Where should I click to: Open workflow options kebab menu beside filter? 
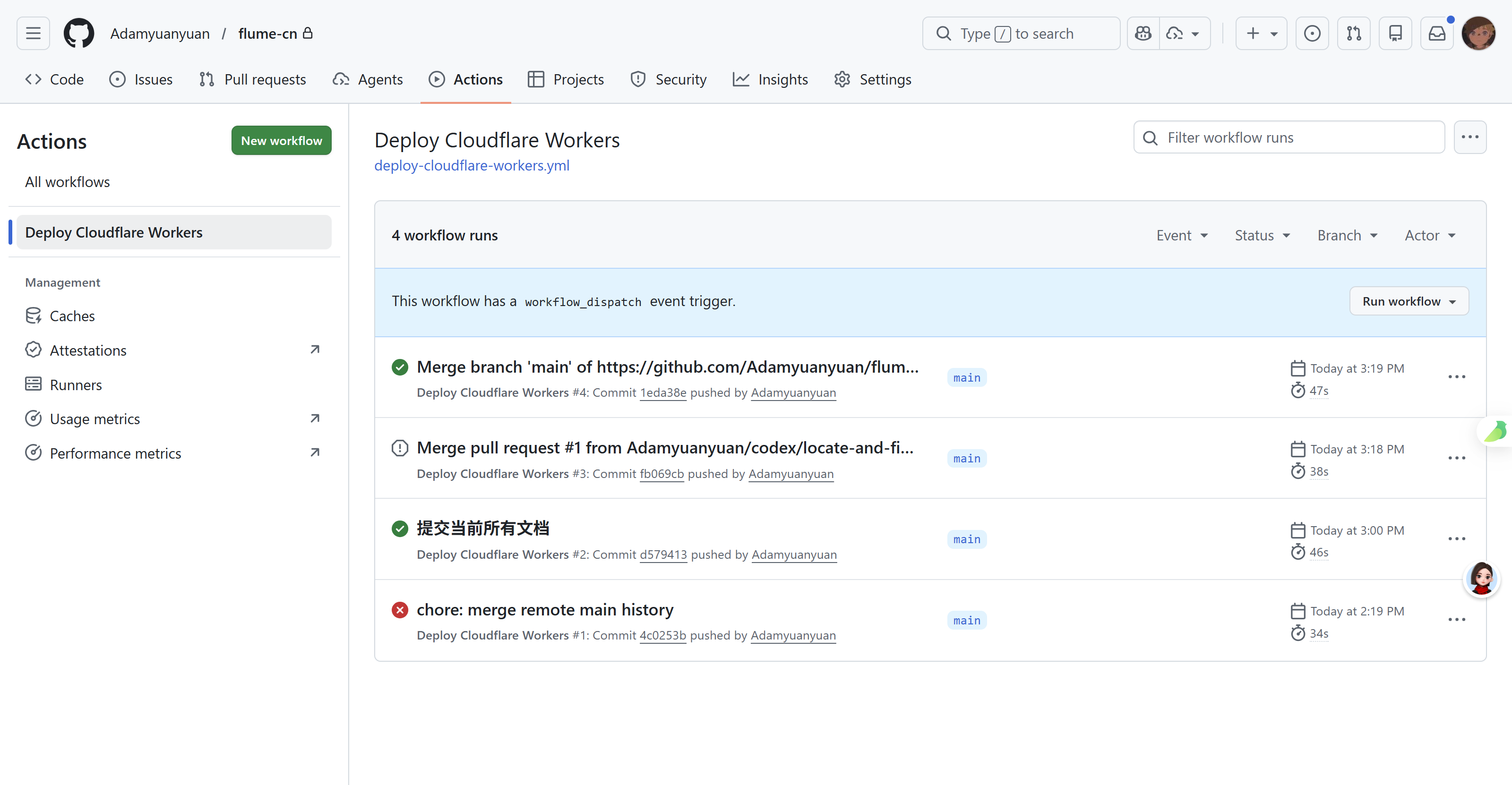(x=1470, y=137)
